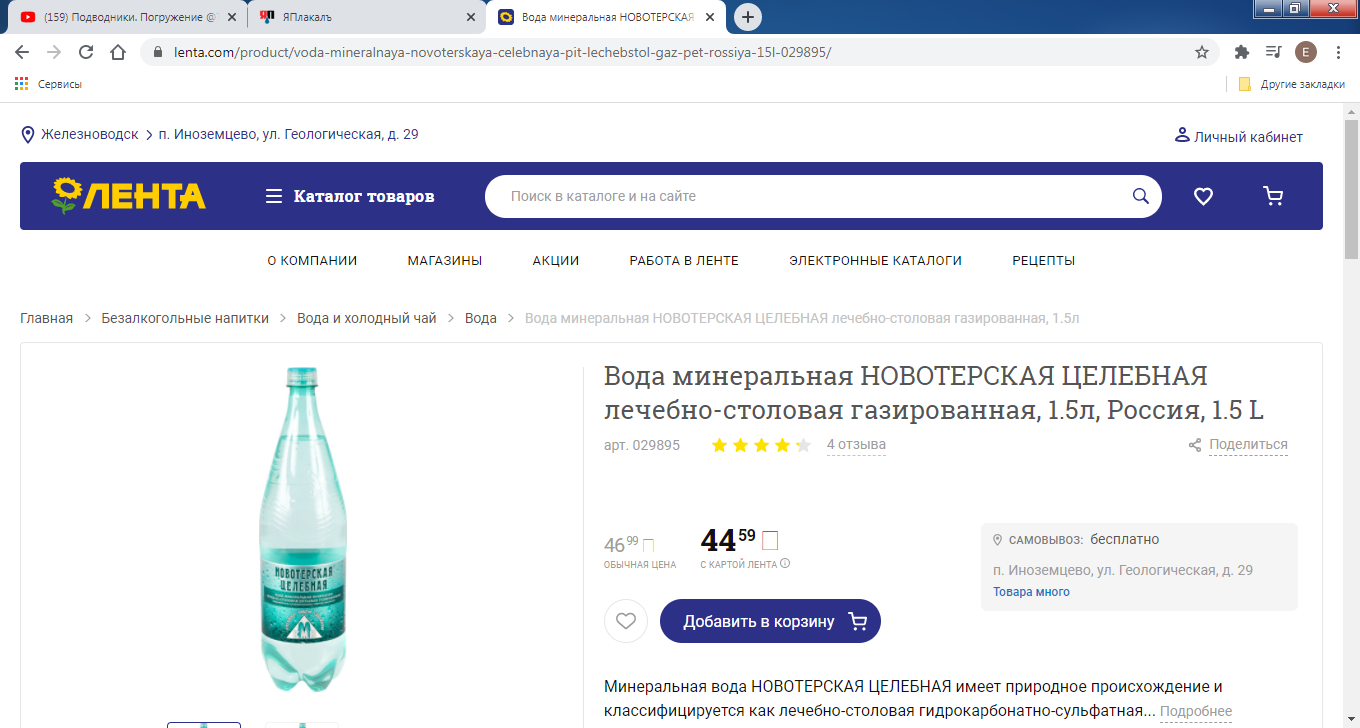1360x728 pixels.
Task: Go to Главная breadcrumb
Action: 46,318
